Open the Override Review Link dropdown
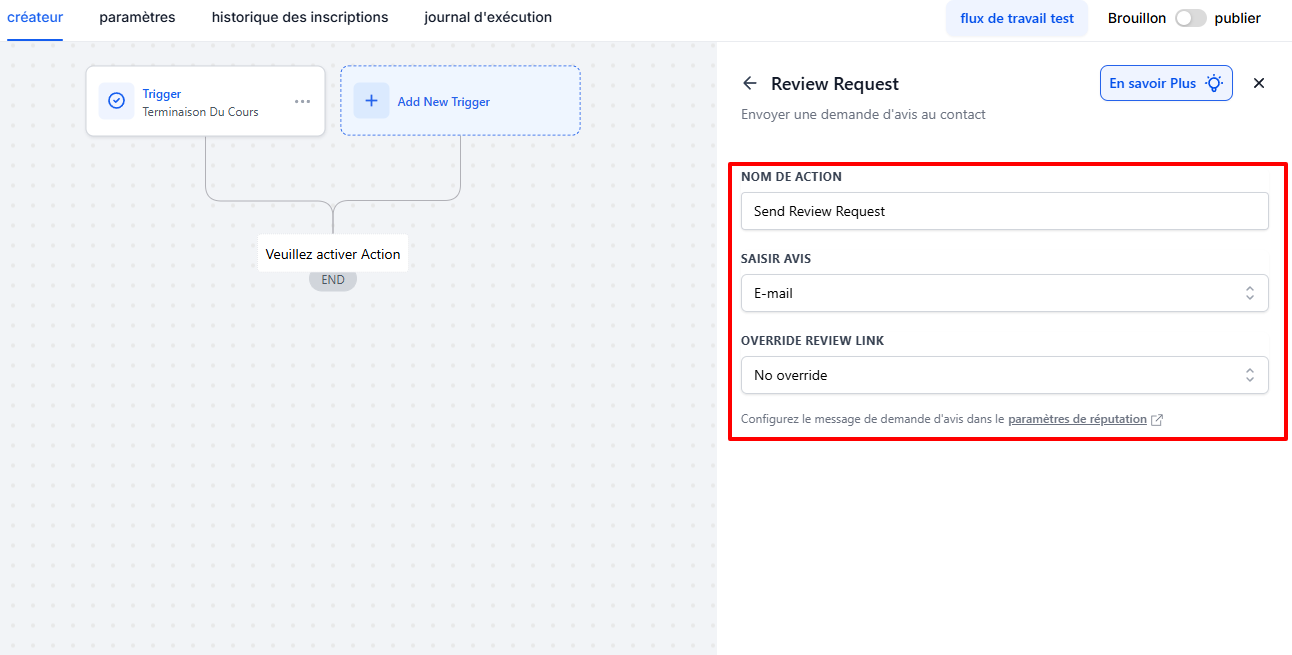Image resolution: width=1292 pixels, height=655 pixels. (1005, 375)
